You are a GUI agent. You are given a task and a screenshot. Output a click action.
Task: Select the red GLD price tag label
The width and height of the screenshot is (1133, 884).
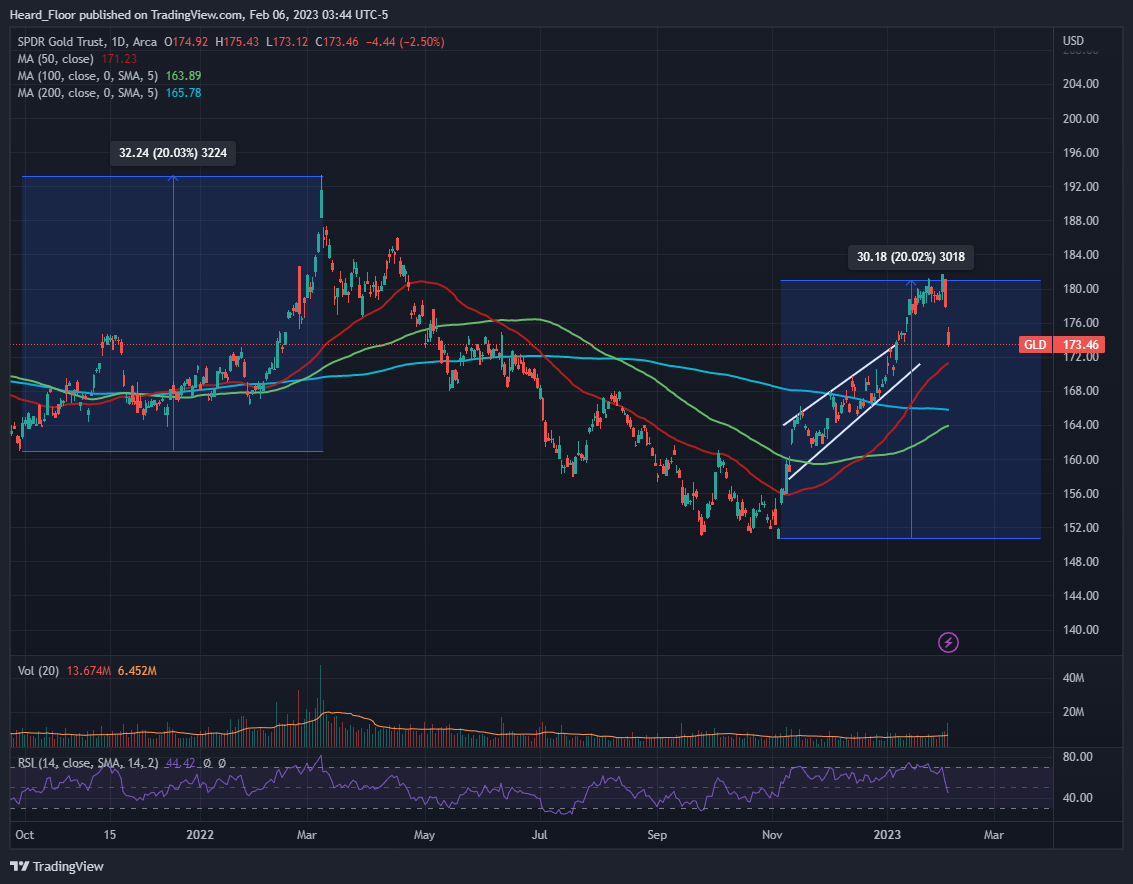coord(1035,345)
